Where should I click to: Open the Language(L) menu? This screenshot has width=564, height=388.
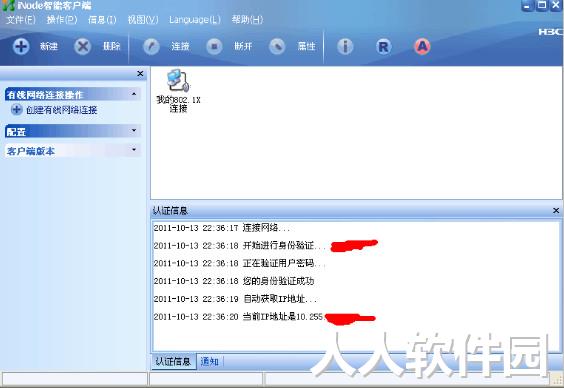tap(195, 19)
